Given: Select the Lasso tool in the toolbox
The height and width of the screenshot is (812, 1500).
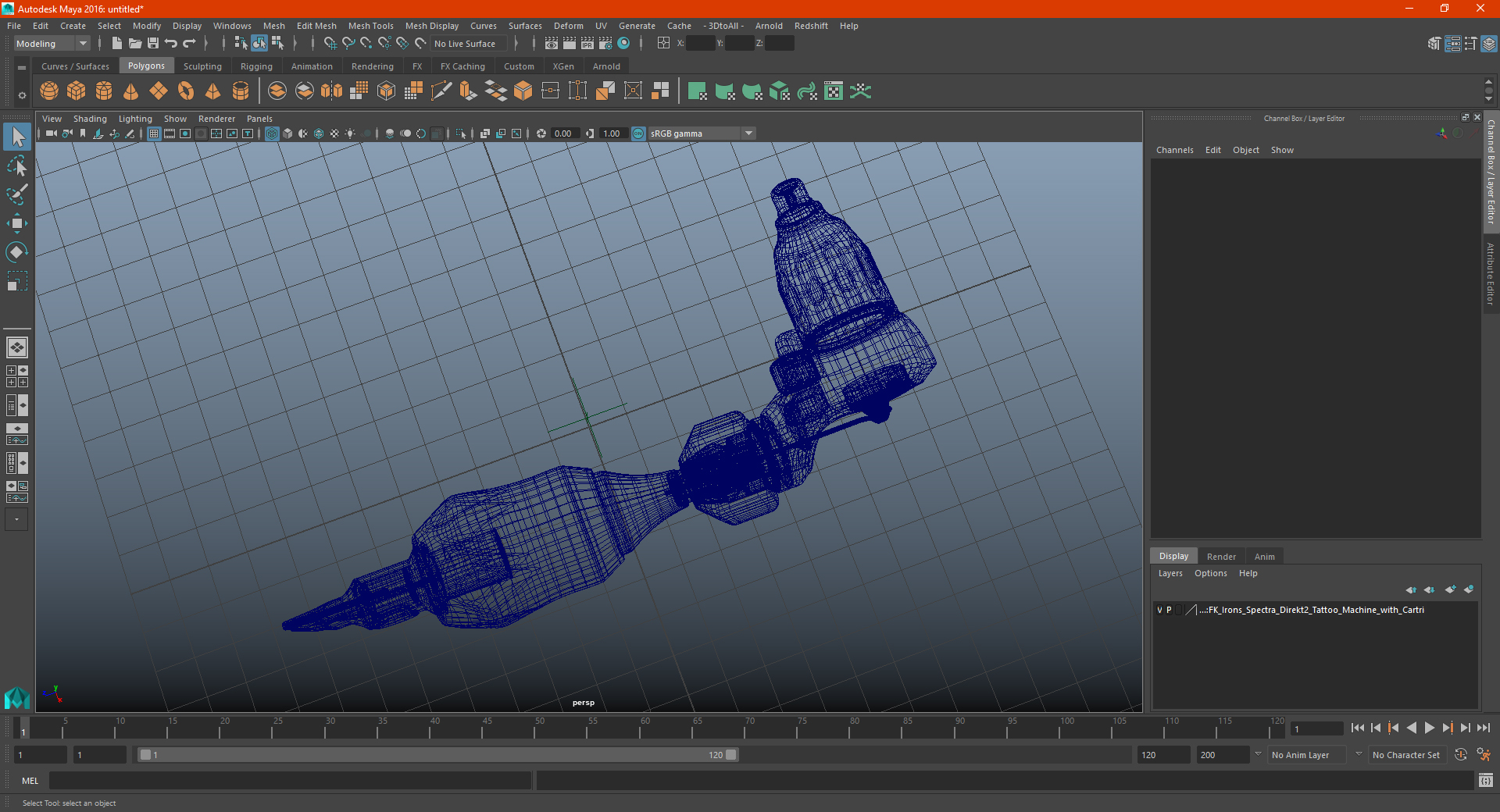Looking at the screenshot, I should pyautogui.click(x=17, y=166).
